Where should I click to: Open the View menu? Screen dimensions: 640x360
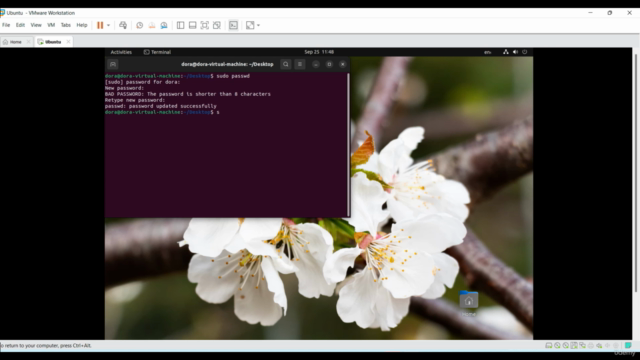tap(36, 25)
